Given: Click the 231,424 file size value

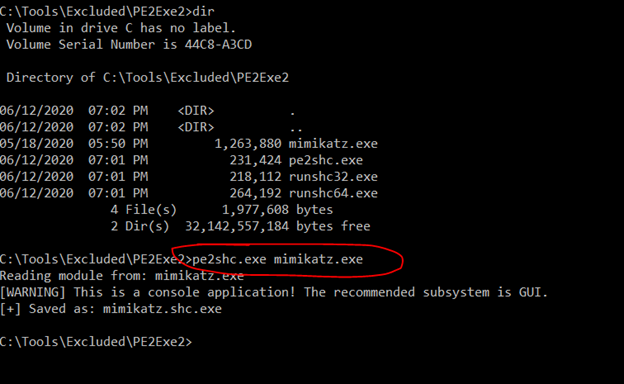Looking at the screenshot, I should 255,160.
